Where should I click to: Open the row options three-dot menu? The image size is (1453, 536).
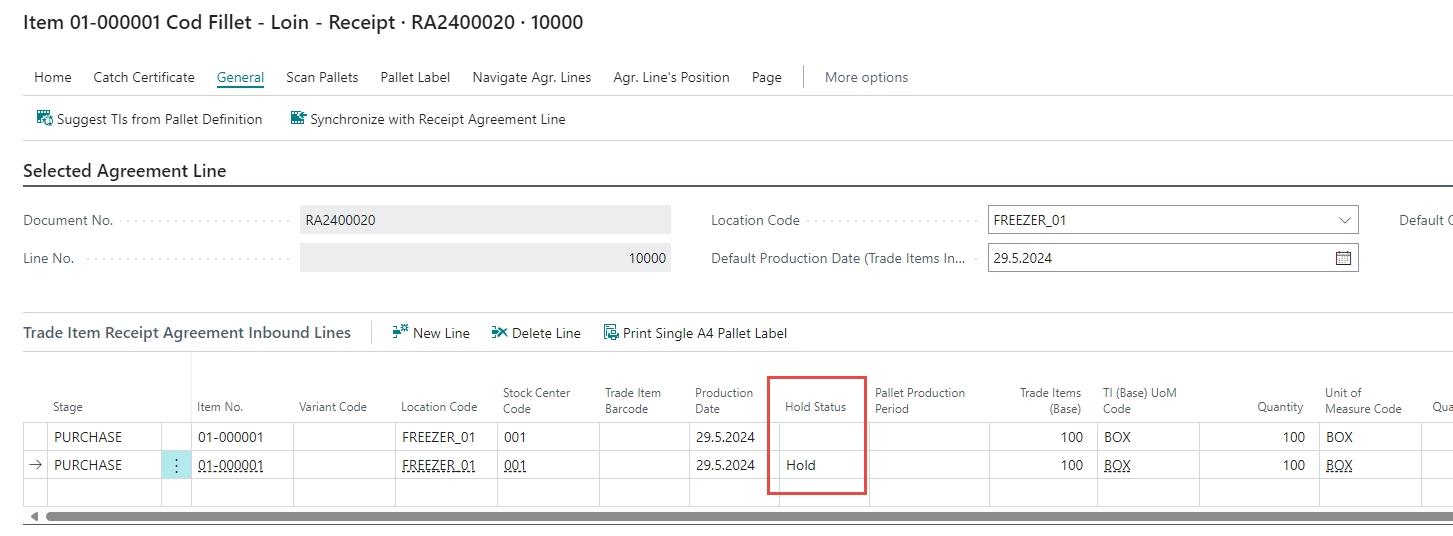(176, 465)
